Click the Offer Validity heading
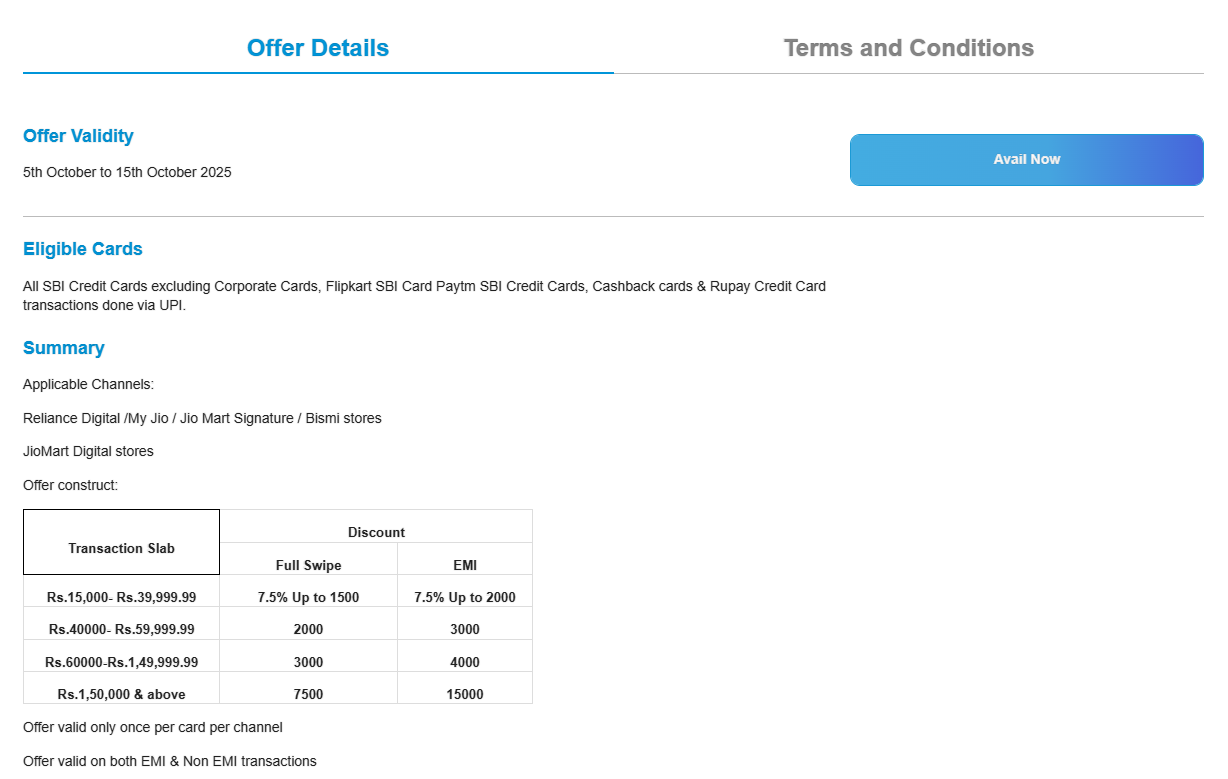This screenshot has height=779, width=1228. tap(78, 136)
